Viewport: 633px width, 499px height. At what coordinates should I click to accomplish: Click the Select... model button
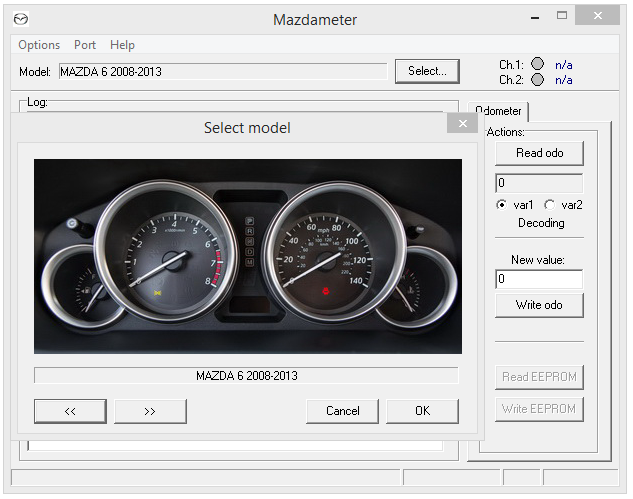click(x=427, y=71)
